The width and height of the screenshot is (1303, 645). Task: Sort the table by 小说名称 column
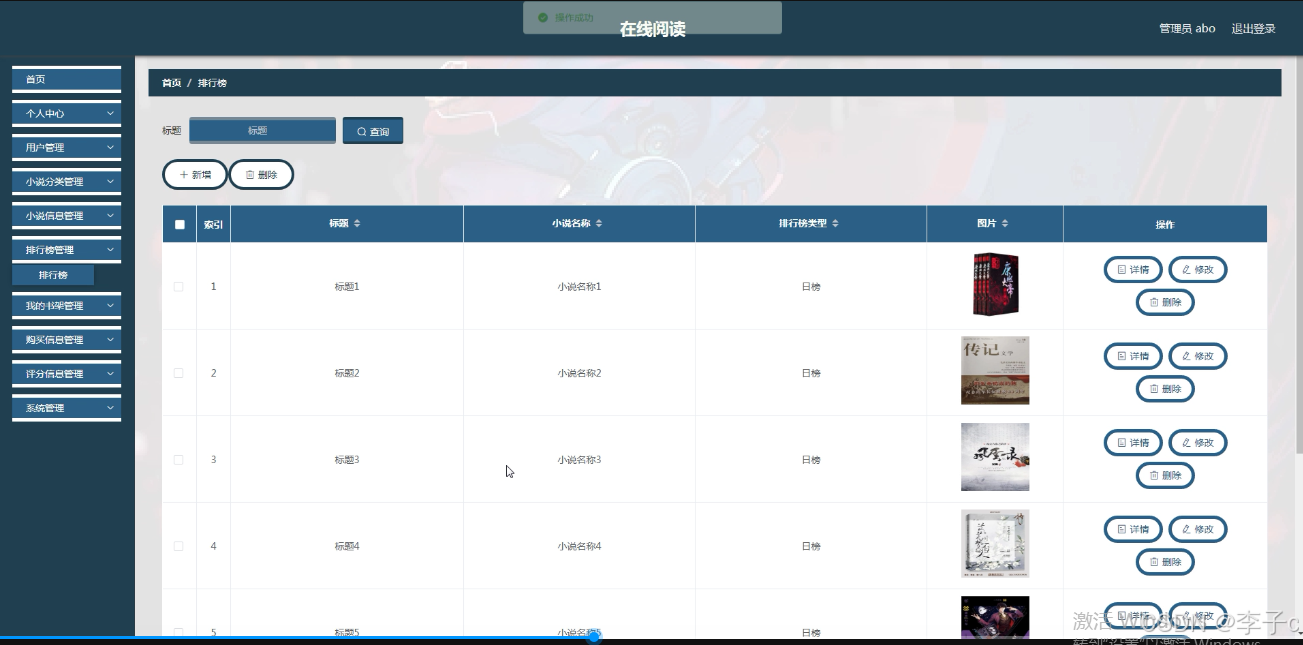(x=598, y=224)
